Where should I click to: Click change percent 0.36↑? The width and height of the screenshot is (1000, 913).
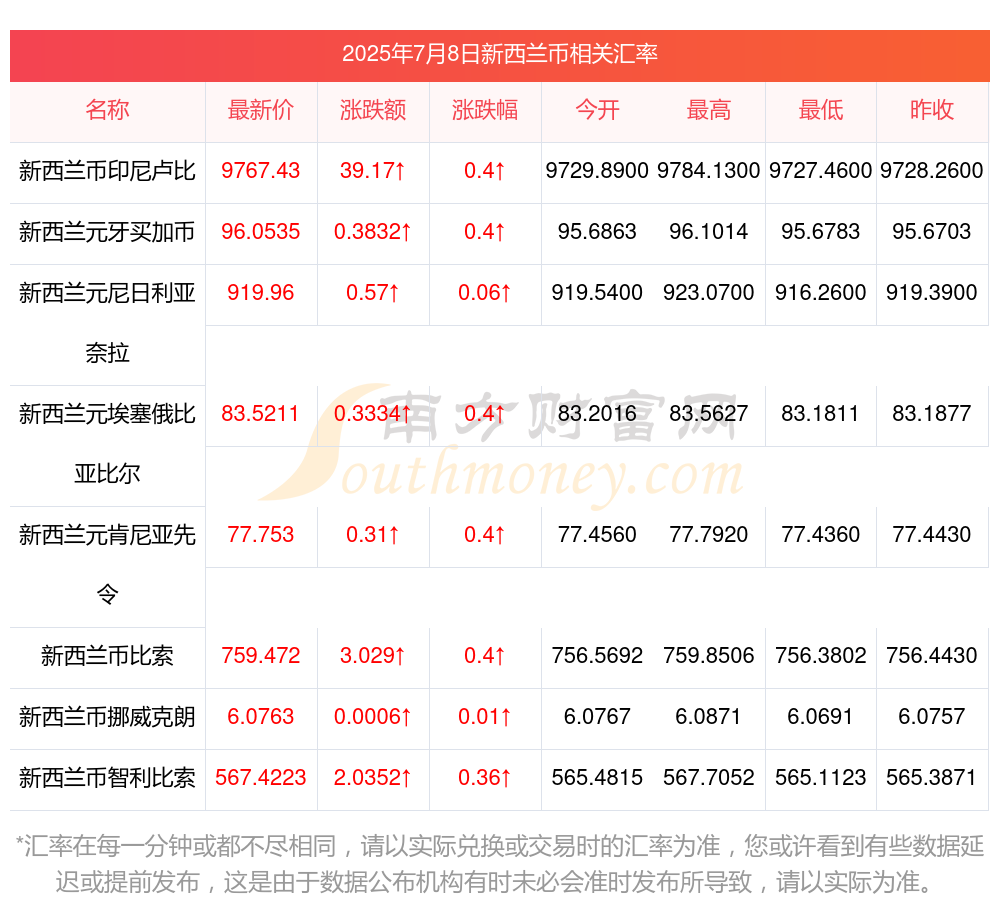(485, 778)
